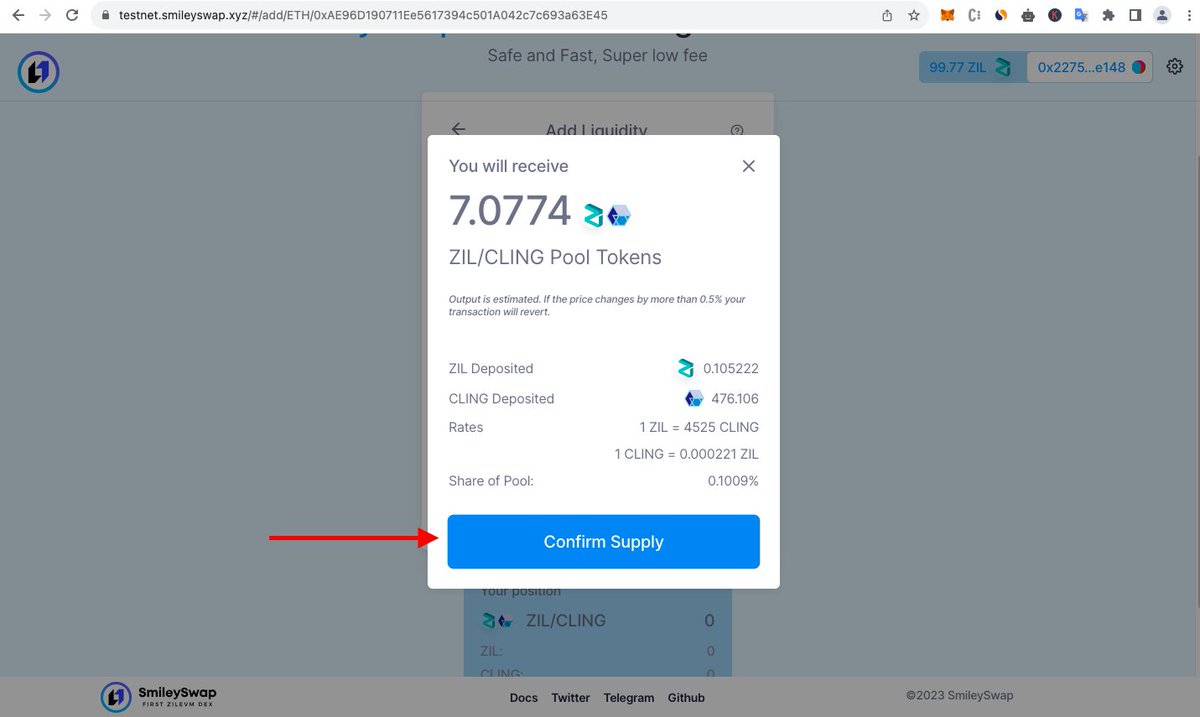Open the Chrome profile avatar
The height and width of the screenshot is (717, 1200).
(1162, 16)
